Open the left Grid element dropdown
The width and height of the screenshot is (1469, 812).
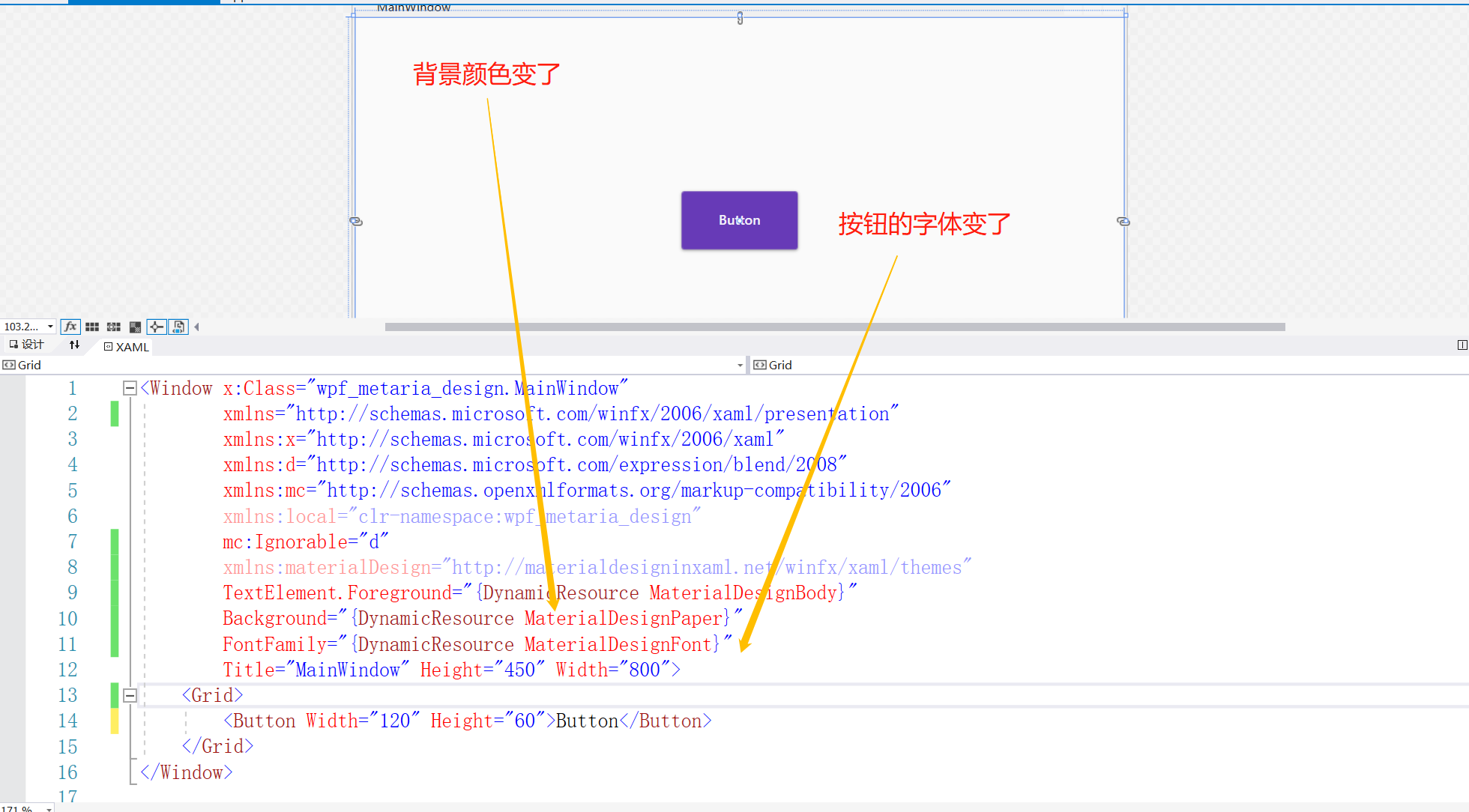pyautogui.click(x=740, y=365)
